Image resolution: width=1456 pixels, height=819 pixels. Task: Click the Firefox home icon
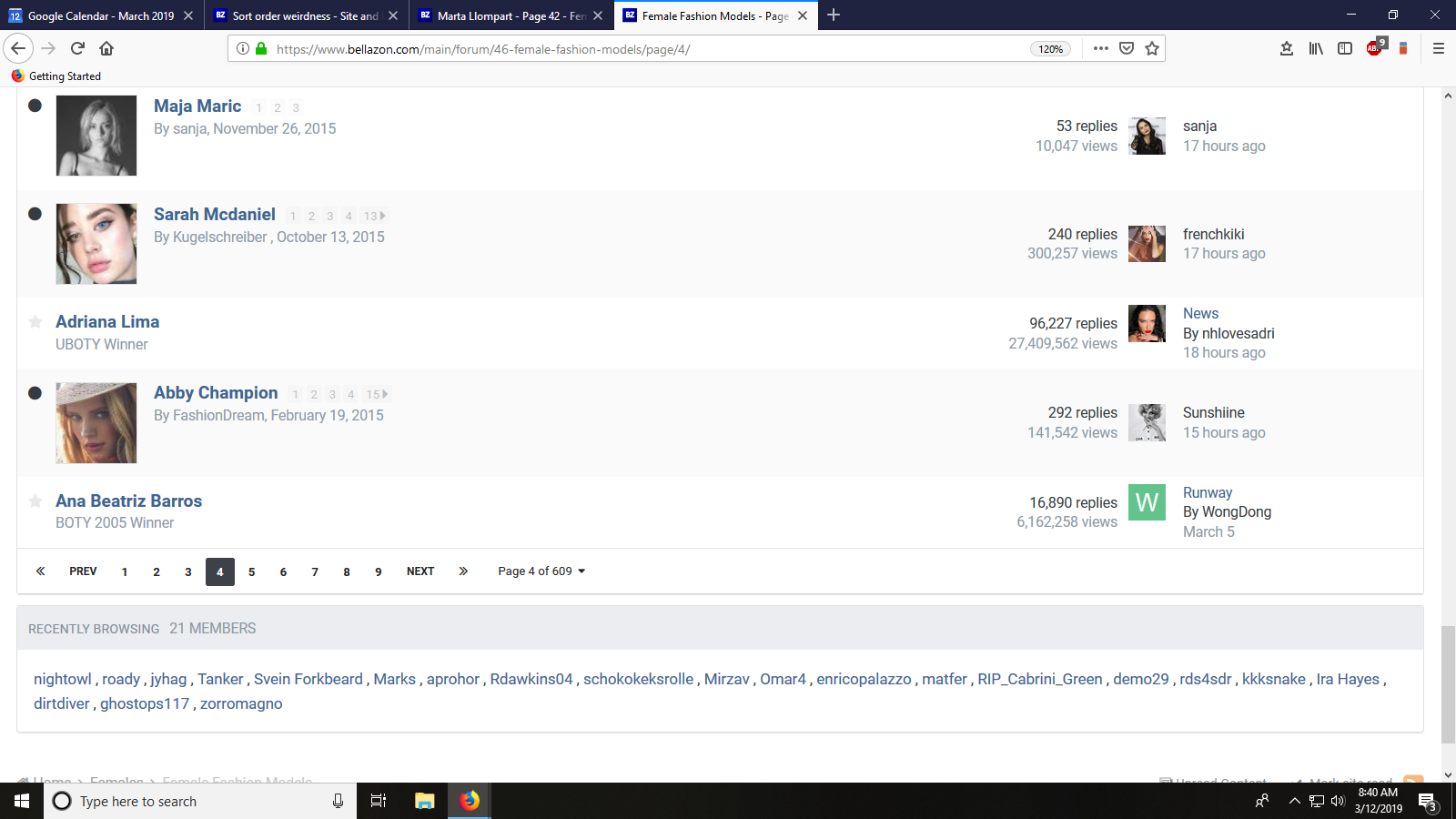(x=106, y=48)
